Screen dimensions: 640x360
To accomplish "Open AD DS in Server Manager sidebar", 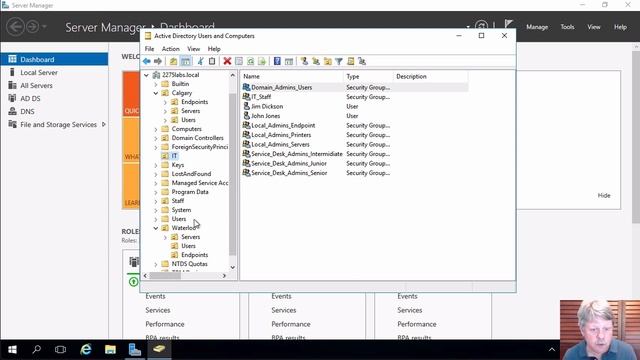I will pos(30,98).
